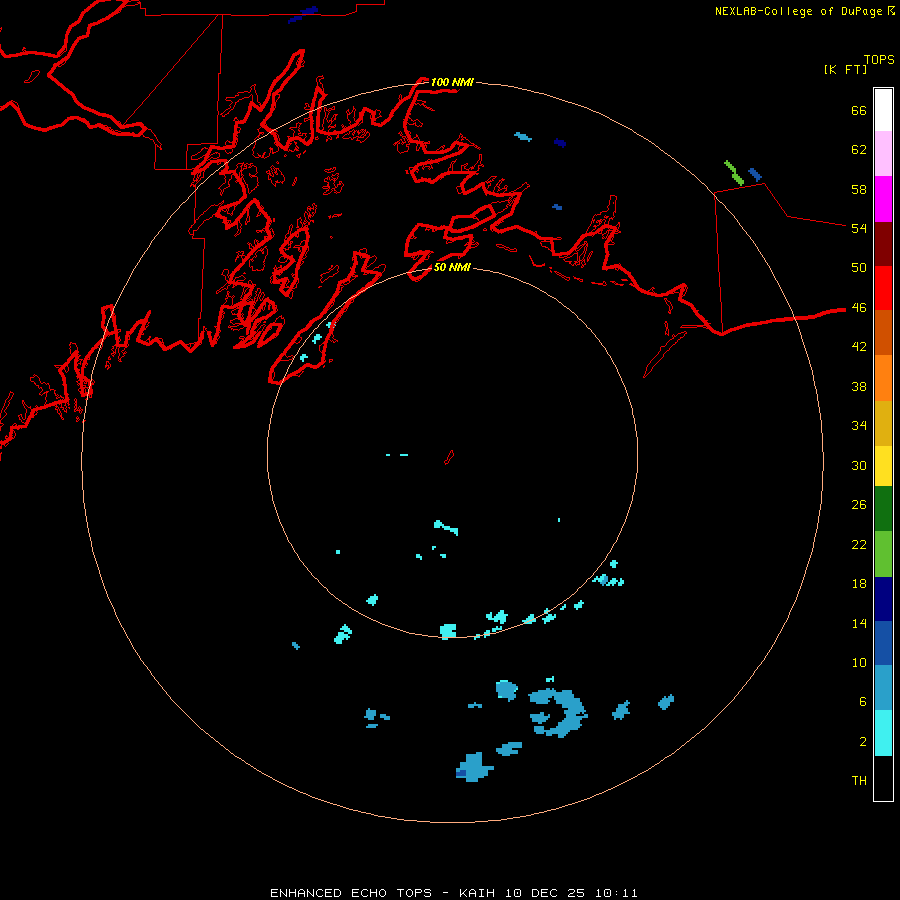The width and height of the screenshot is (900, 900).
Task: Click the legend value "38"
Action: pos(859,386)
